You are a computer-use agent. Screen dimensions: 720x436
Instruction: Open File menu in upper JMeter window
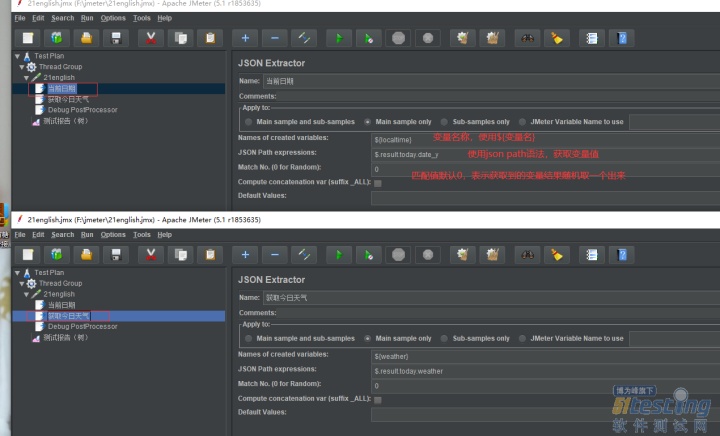20,18
